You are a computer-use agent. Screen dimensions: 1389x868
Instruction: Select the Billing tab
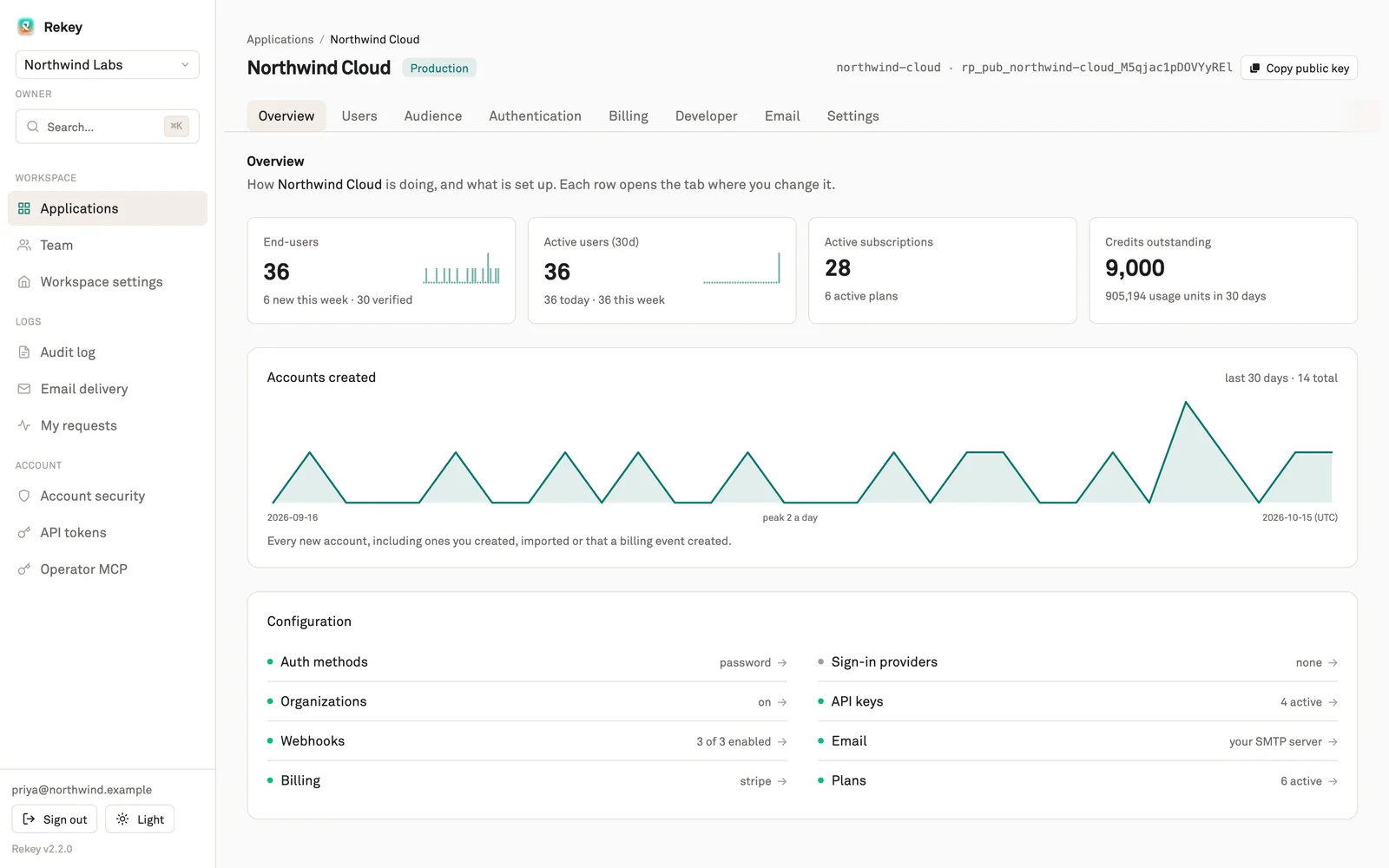(x=629, y=116)
